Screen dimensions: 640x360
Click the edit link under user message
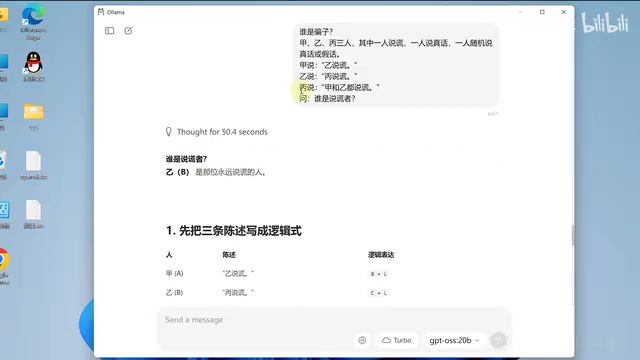[x=493, y=114]
